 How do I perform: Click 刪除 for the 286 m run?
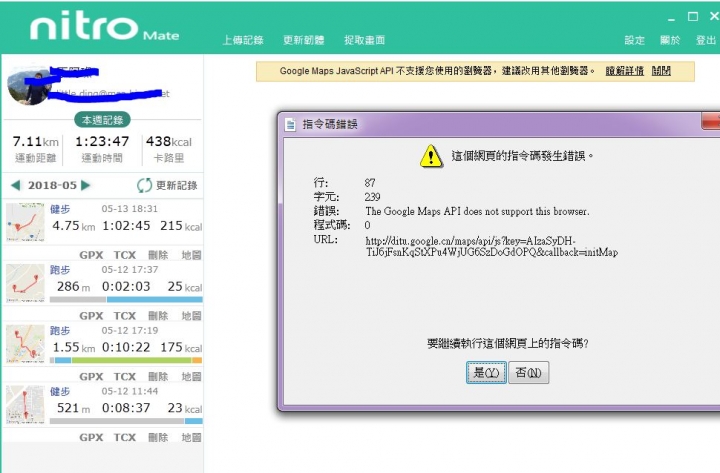[x=158, y=315]
